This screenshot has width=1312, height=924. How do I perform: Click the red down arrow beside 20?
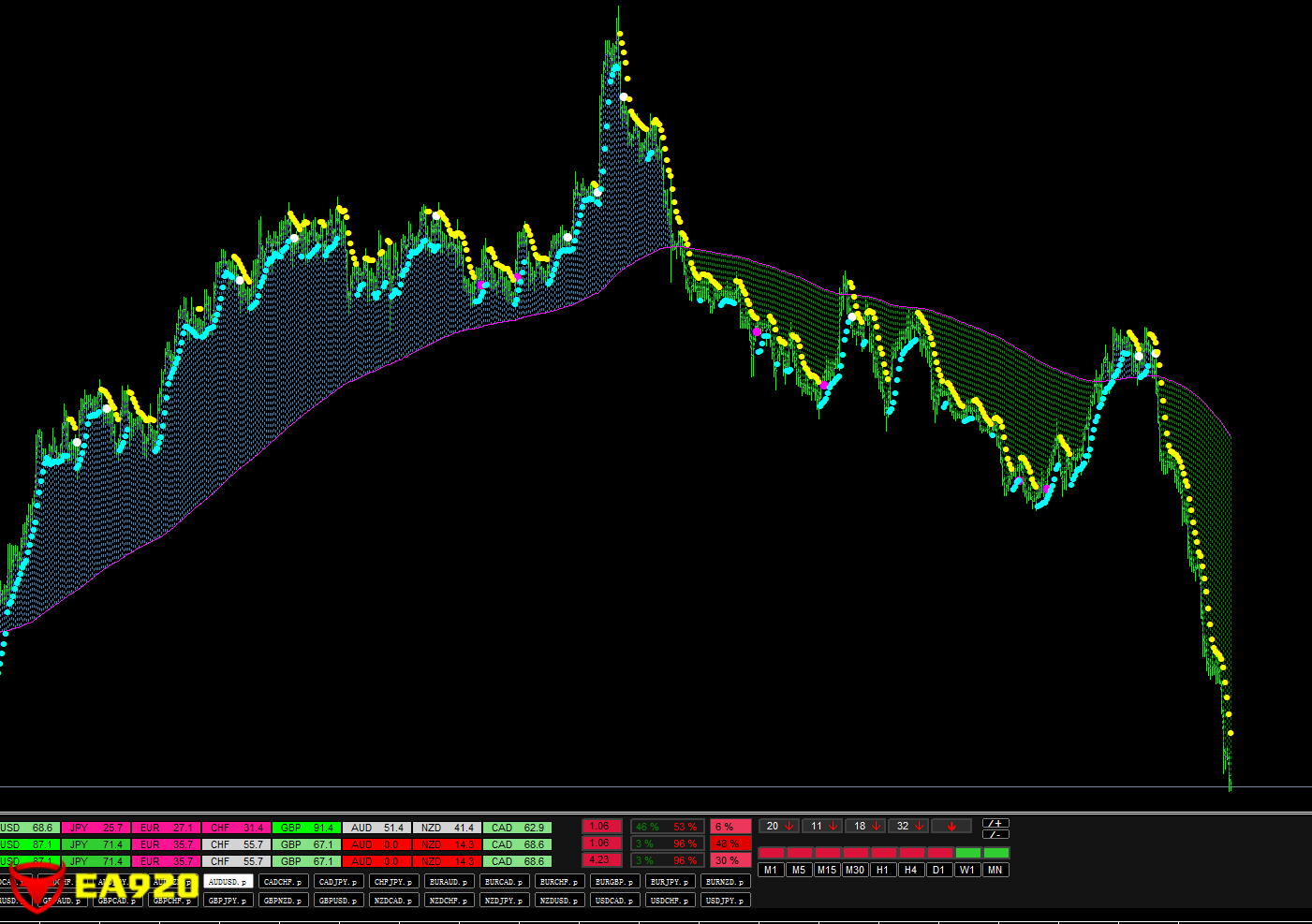789,826
